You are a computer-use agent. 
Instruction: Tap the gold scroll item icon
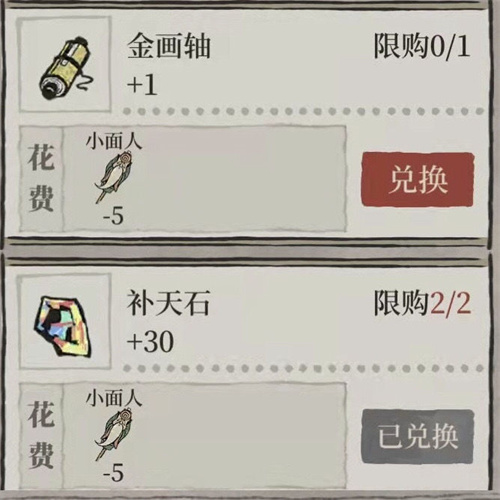pos(66,68)
